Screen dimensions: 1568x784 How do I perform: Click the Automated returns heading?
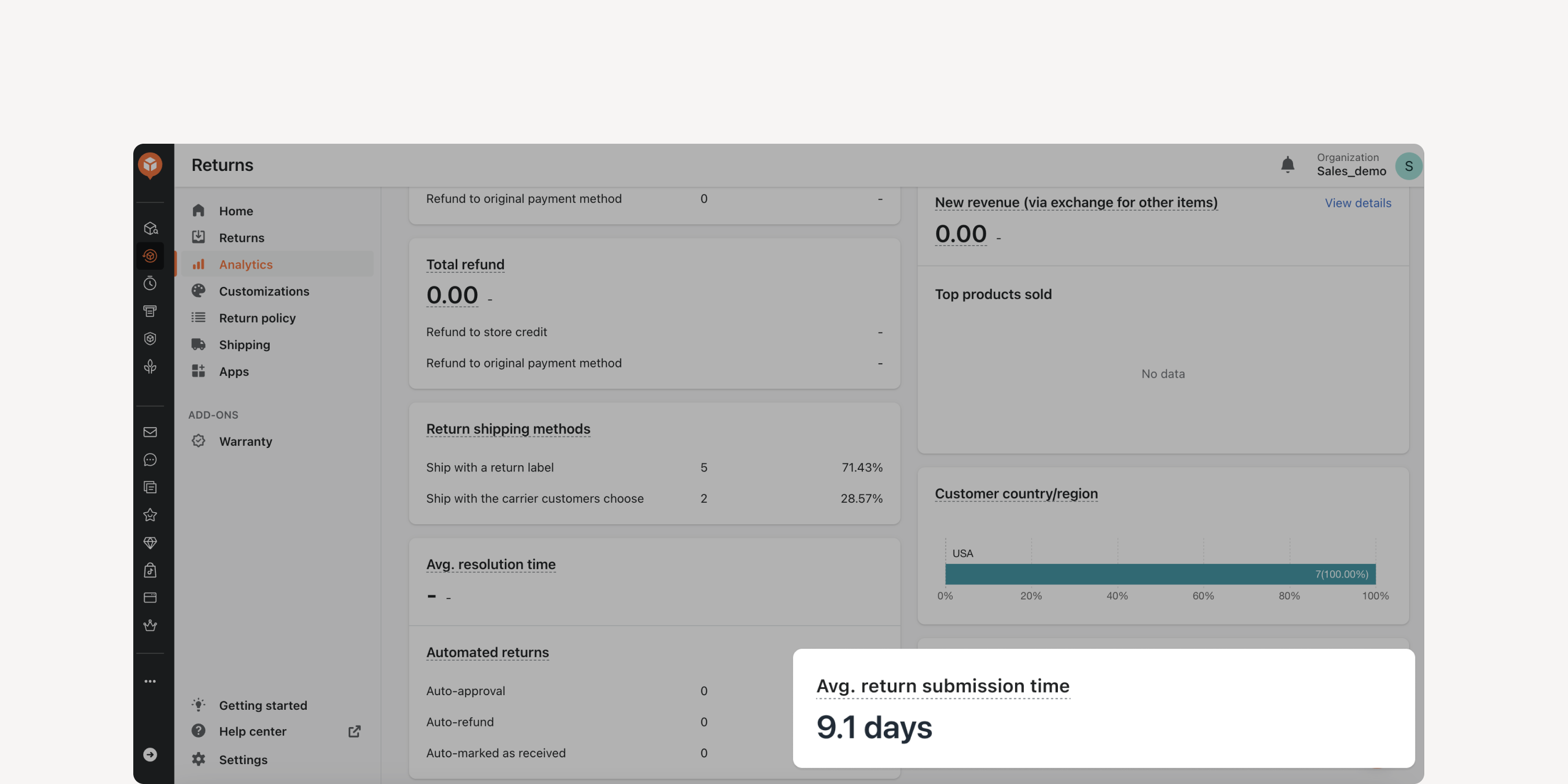pyautogui.click(x=487, y=652)
